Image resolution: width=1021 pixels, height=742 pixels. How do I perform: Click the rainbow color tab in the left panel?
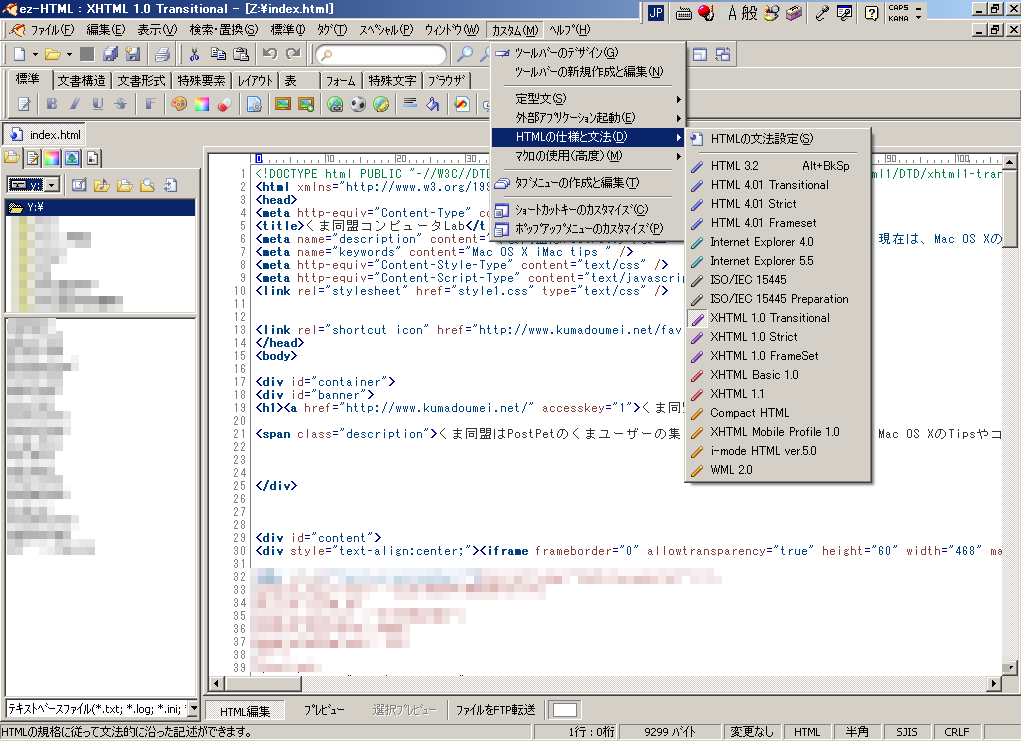pyautogui.click(x=52, y=158)
